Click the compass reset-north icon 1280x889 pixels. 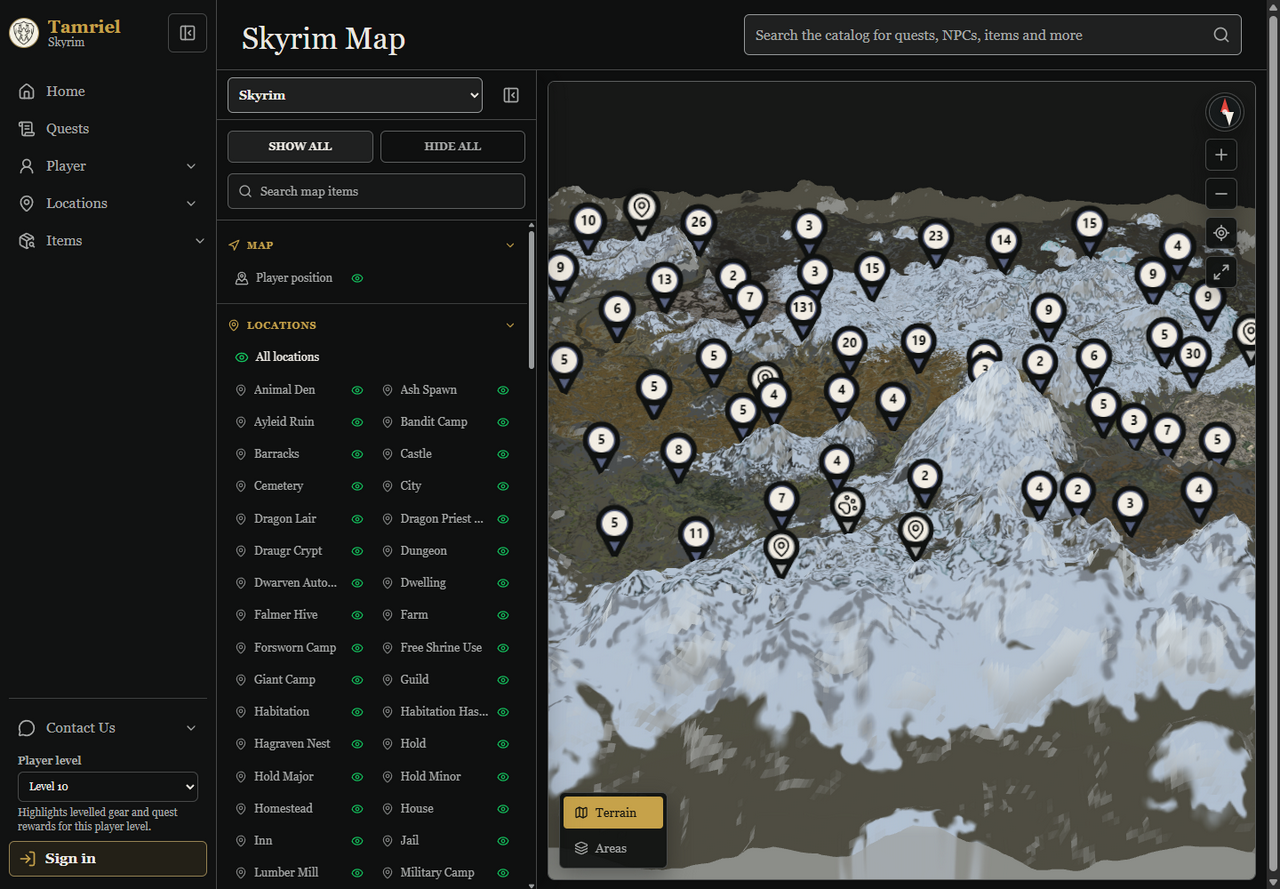(x=1225, y=112)
